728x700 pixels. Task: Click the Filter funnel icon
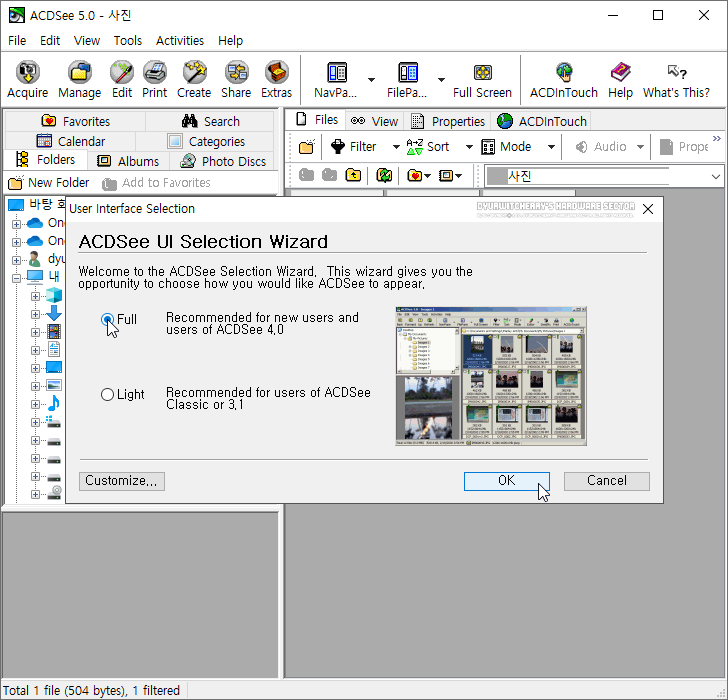tap(338, 147)
